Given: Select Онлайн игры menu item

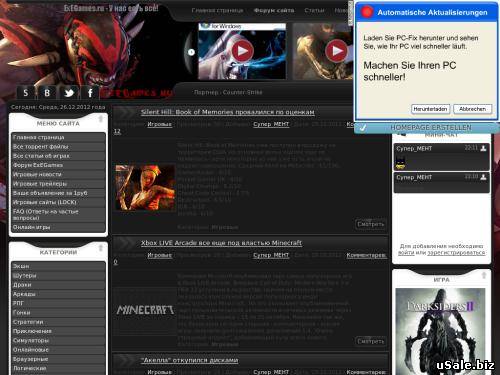Looking at the screenshot, I should click(x=58, y=227).
